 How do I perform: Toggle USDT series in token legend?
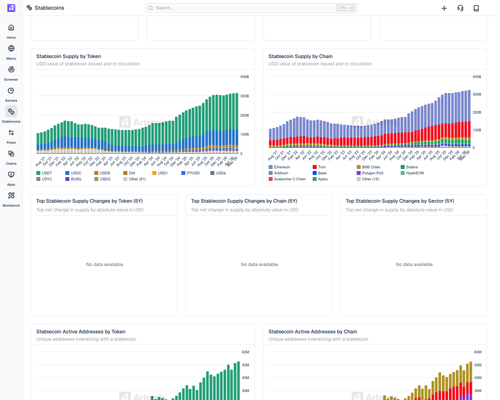pyautogui.click(x=44, y=173)
